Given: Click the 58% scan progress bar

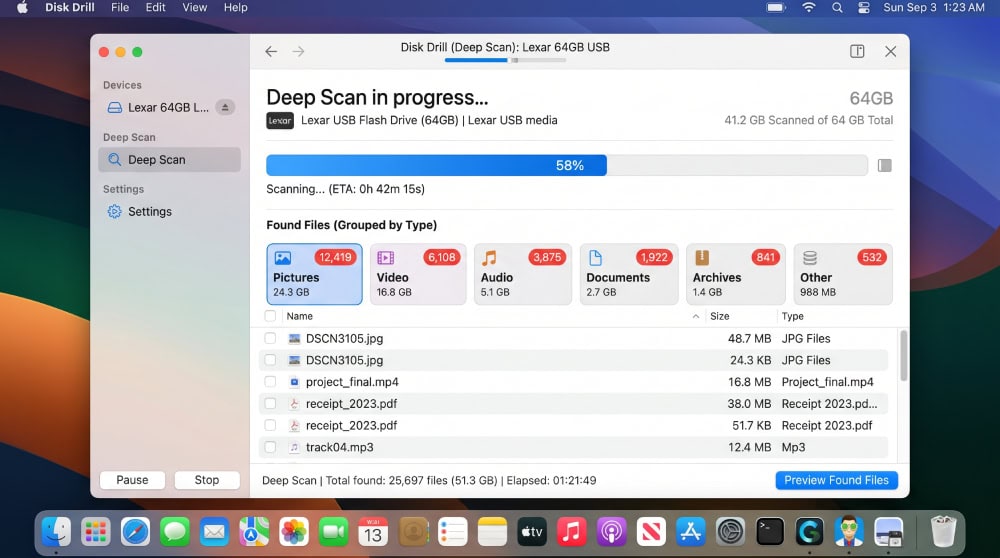Looking at the screenshot, I should (566, 165).
